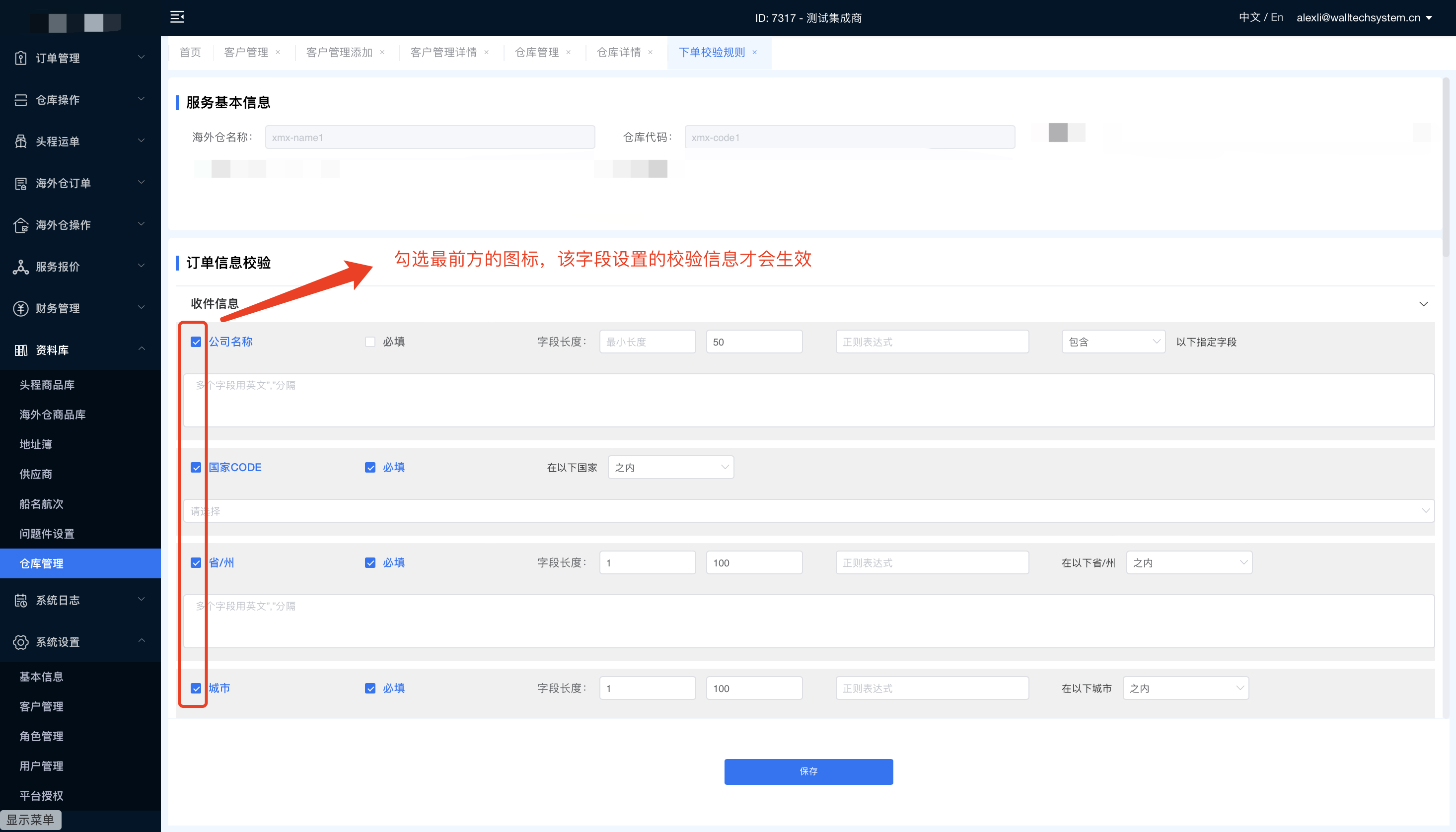Switch to the 仓库详情 tab

618,53
